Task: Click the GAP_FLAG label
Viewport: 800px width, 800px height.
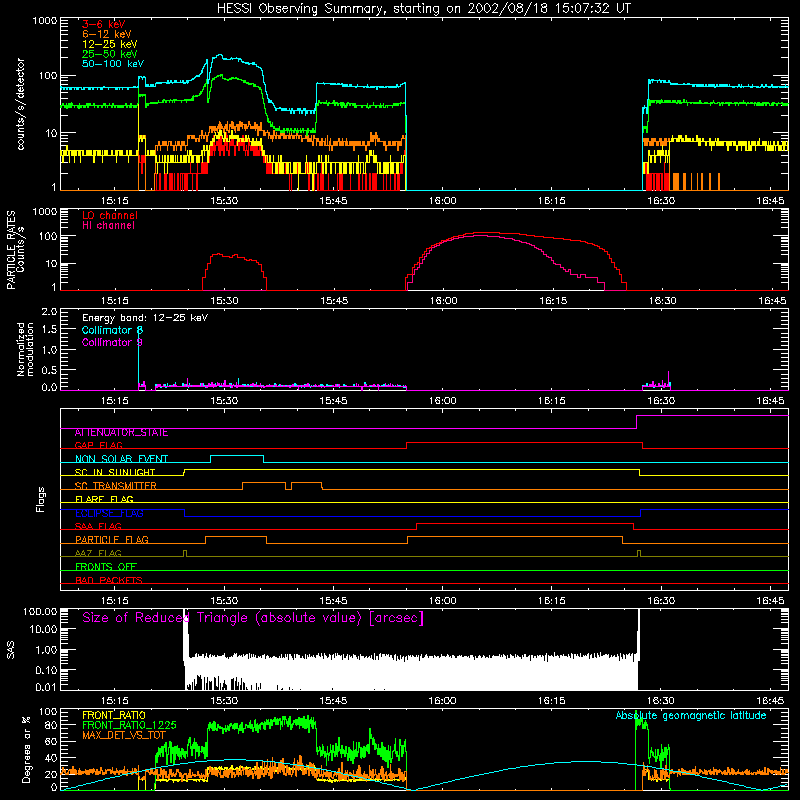Action: pyautogui.click(x=98, y=445)
